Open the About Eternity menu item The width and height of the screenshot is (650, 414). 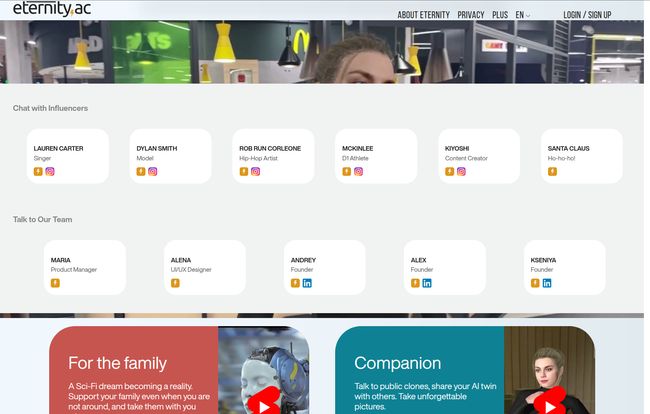point(424,15)
